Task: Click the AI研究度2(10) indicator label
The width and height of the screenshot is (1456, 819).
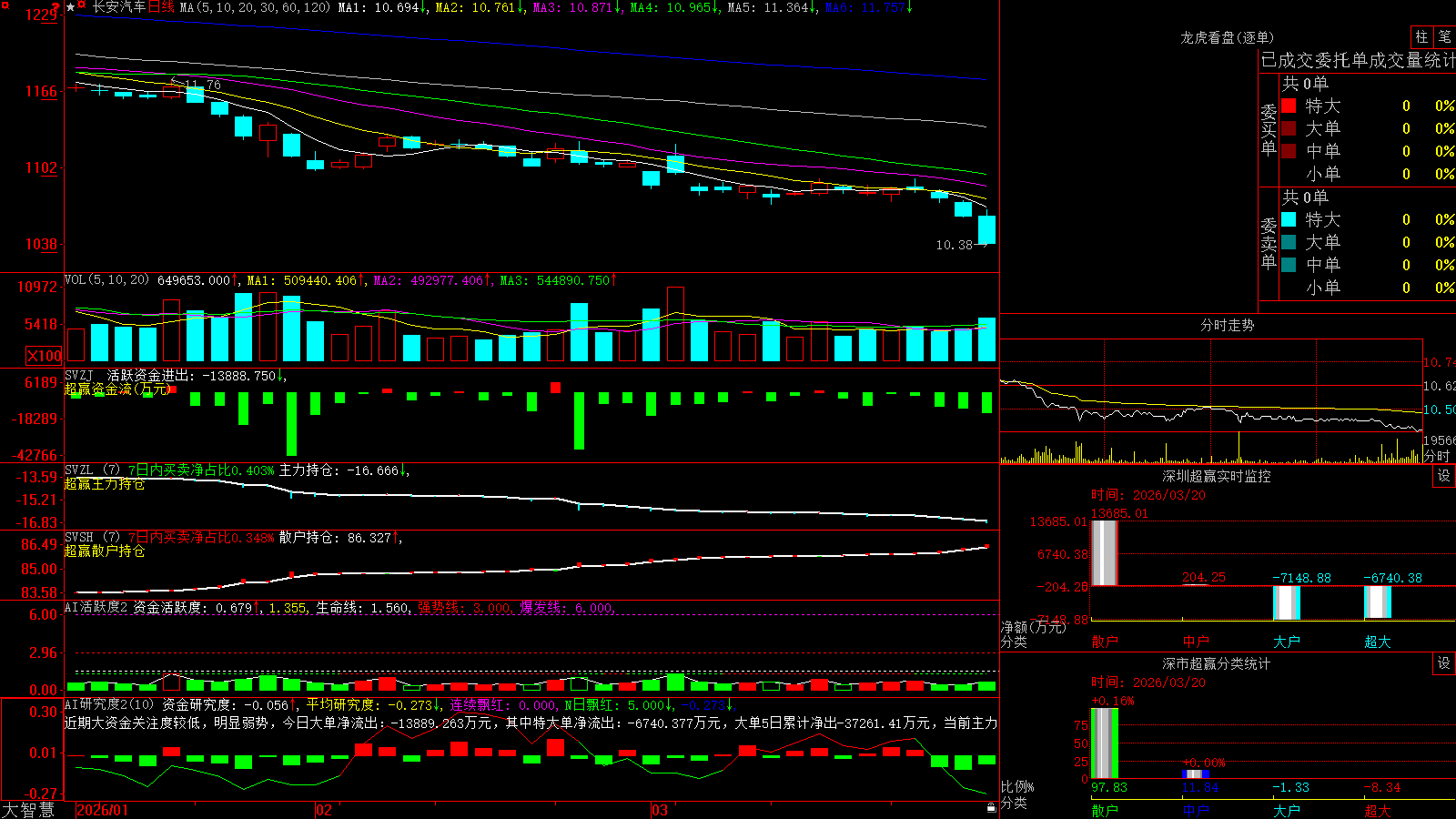Action: 109,704
